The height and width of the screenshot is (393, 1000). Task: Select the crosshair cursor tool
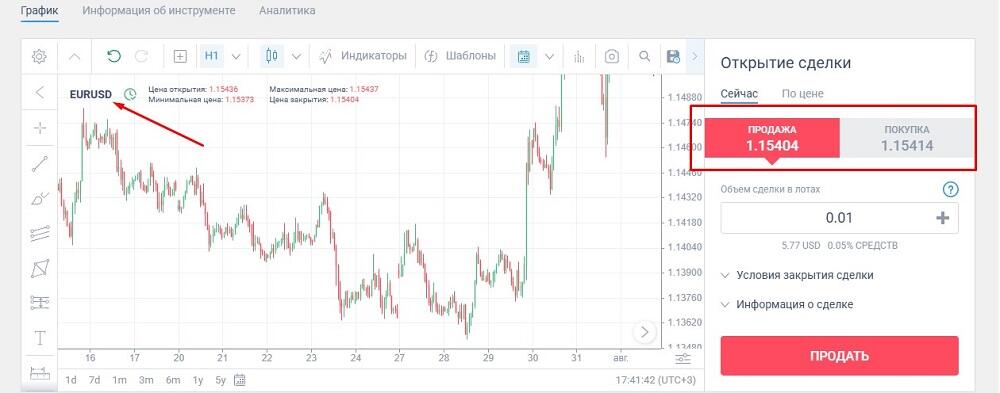[x=40, y=128]
